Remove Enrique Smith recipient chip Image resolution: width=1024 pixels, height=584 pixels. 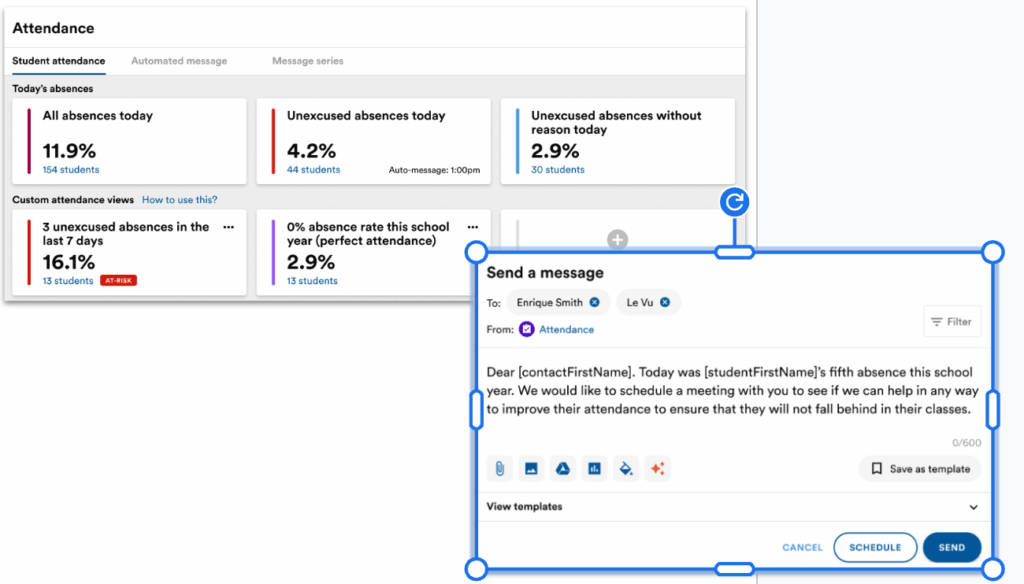pos(594,302)
